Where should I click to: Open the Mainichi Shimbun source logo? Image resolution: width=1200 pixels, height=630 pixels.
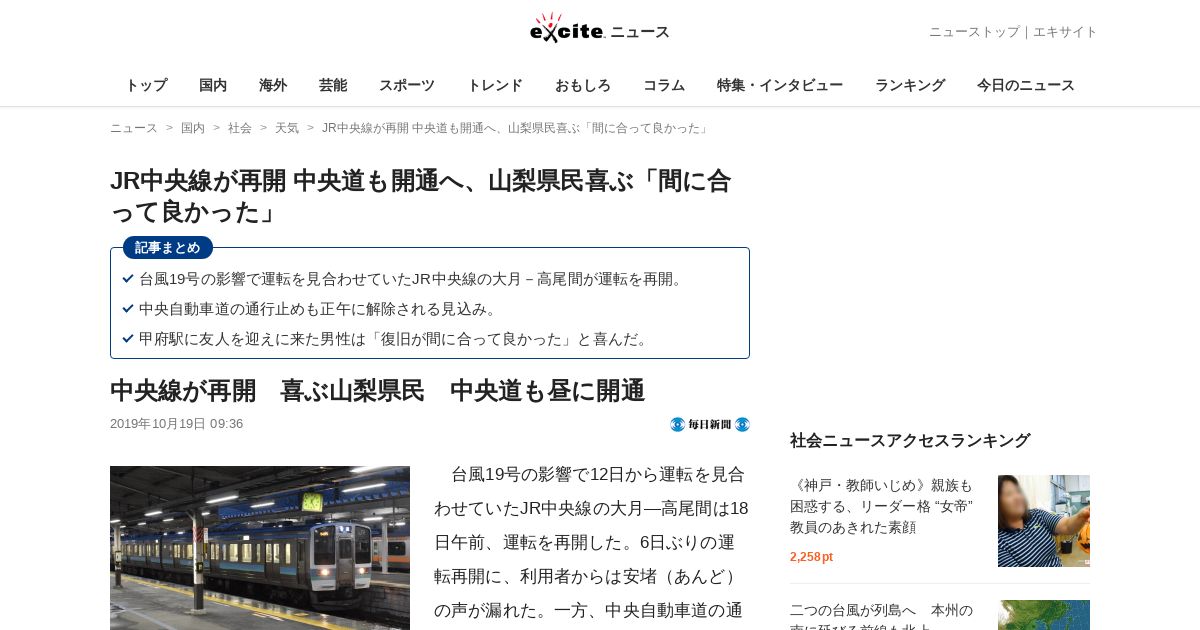[710, 424]
